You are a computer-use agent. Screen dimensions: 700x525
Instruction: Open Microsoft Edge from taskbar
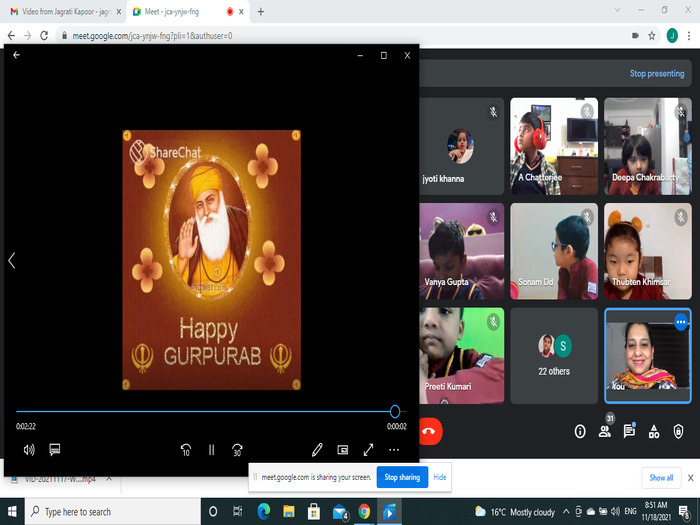pyautogui.click(x=263, y=512)
